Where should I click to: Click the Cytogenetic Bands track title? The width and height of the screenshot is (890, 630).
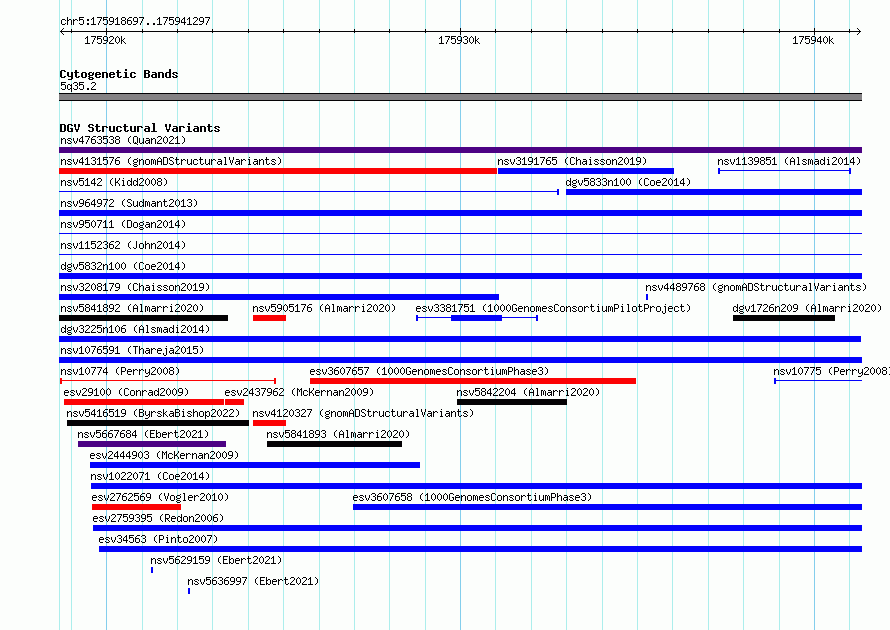point(119,74)
